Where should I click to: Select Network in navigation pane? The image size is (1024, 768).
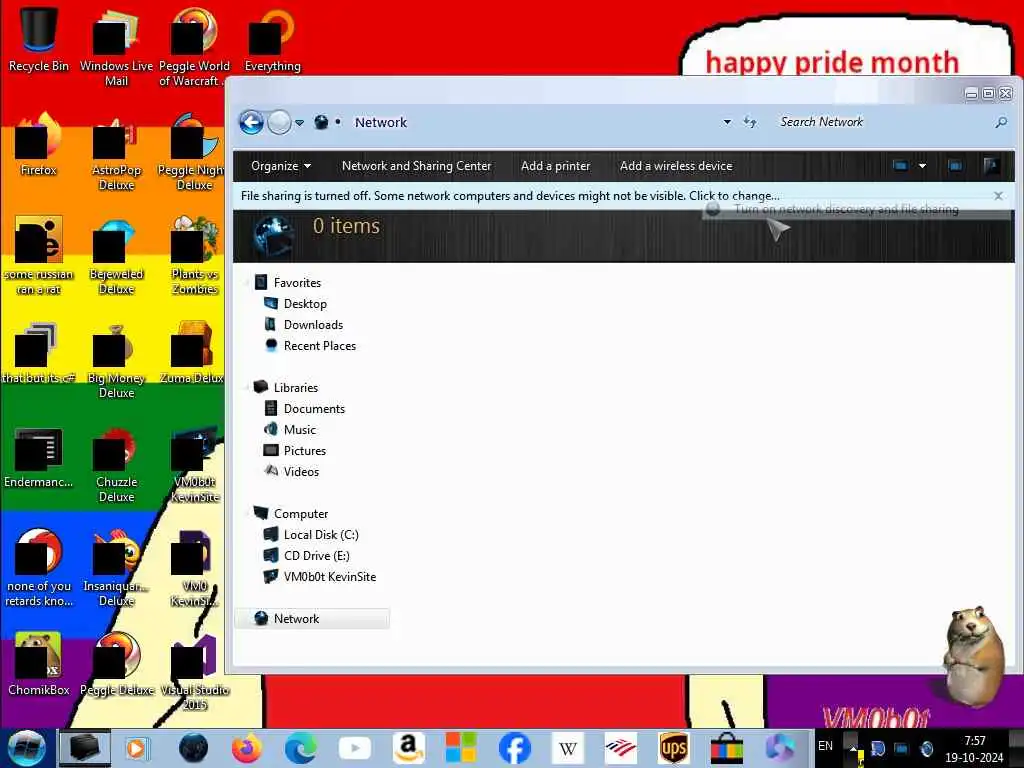click(312, 618)
